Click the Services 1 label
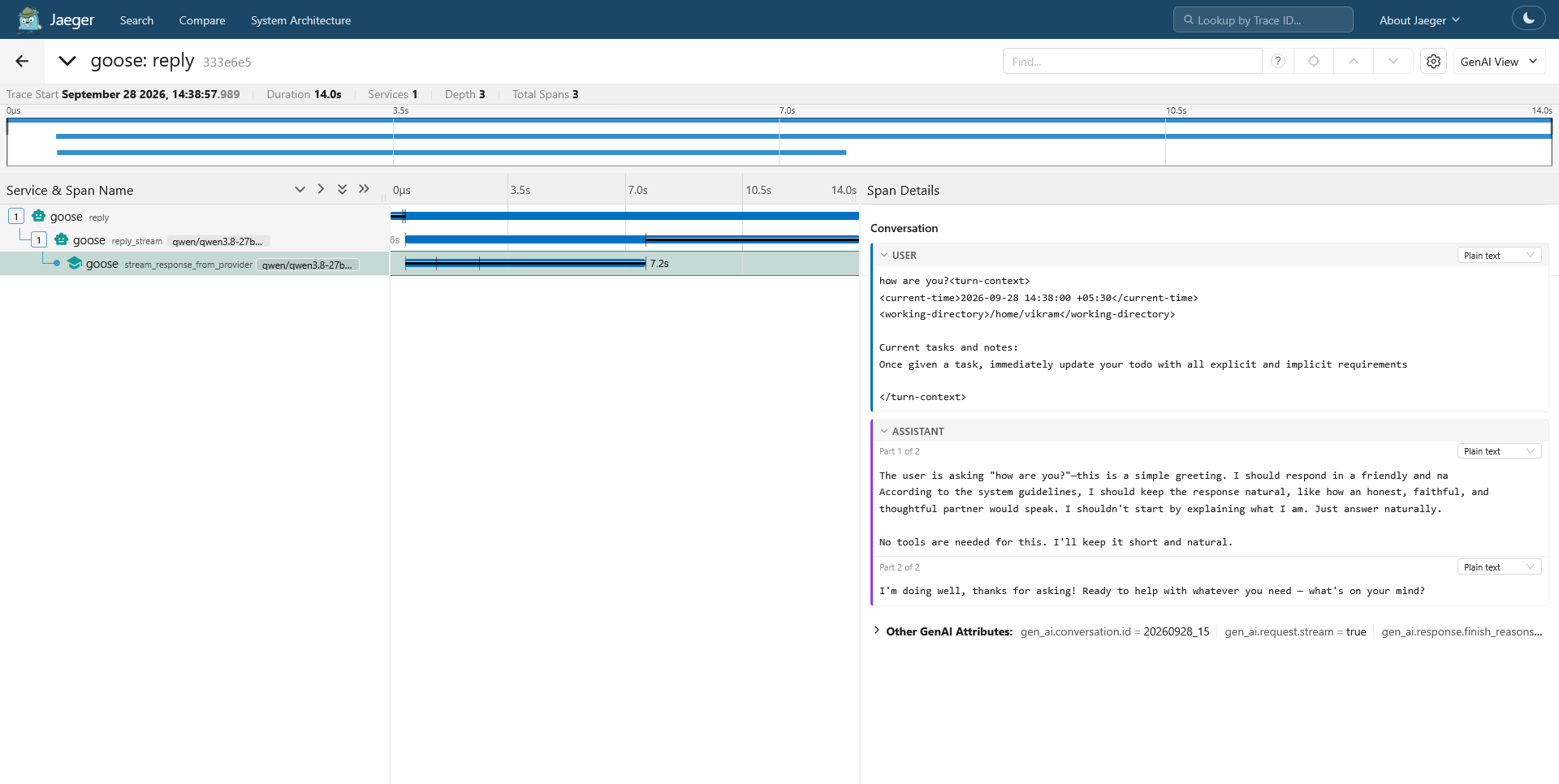This screenshot has width=1559, height=784. (x=393, y=94)
